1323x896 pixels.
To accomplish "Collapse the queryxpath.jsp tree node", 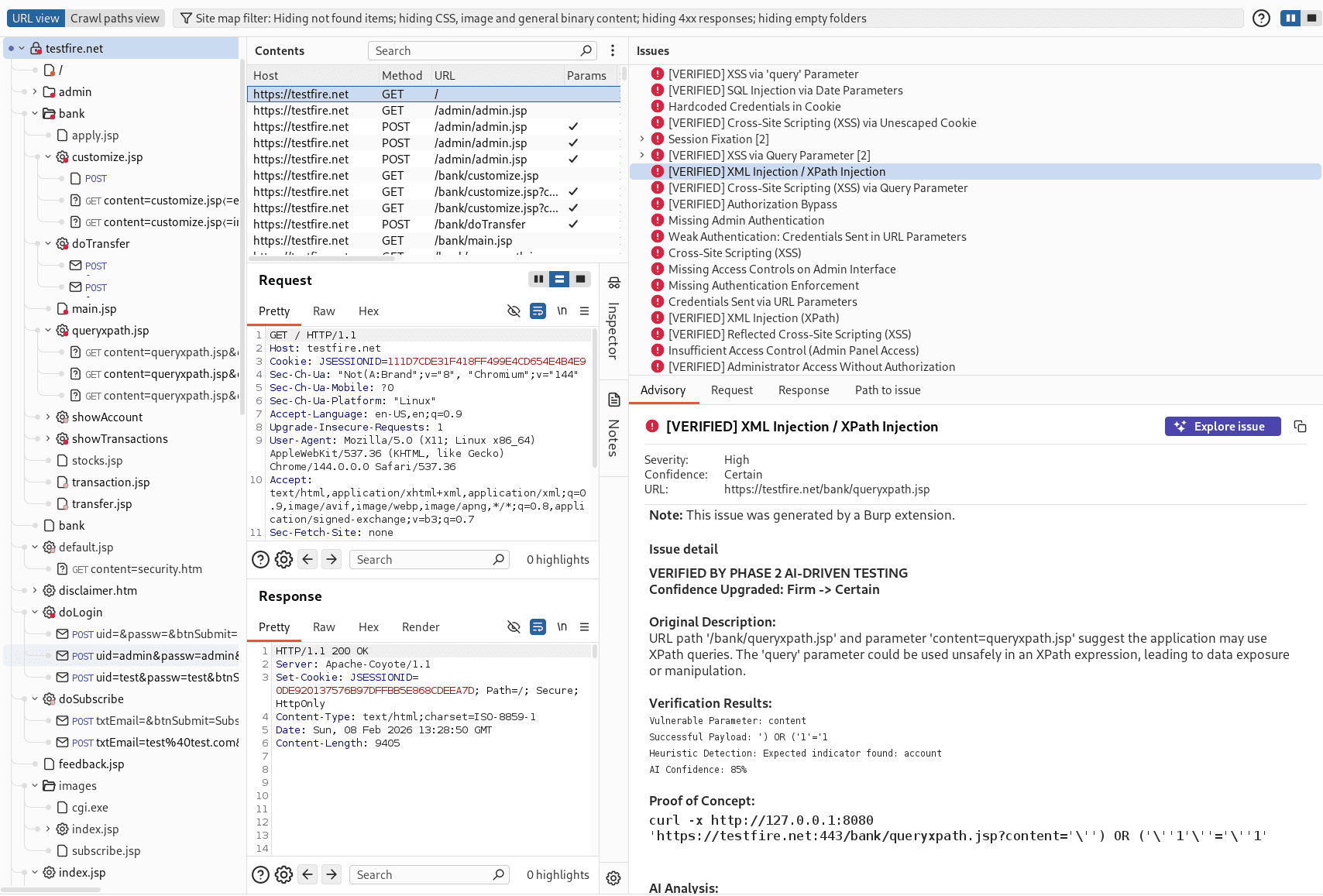I will pos(48,331).
